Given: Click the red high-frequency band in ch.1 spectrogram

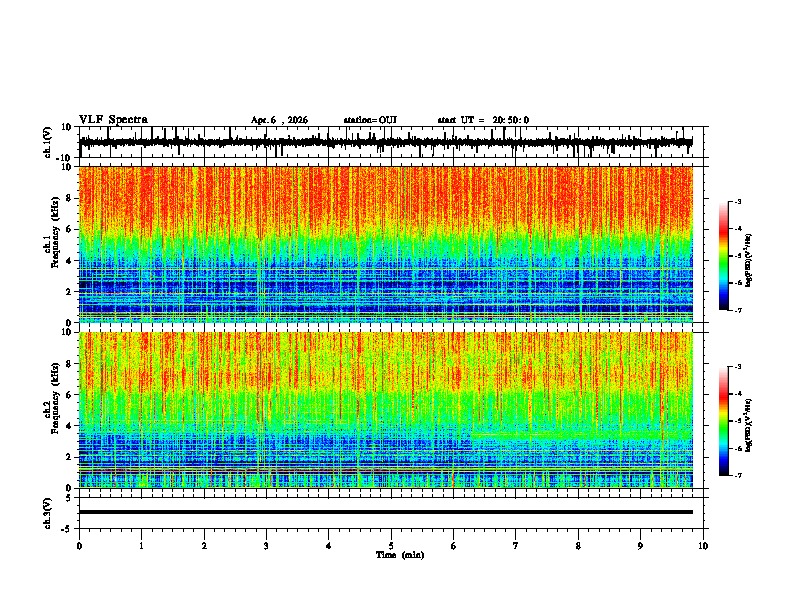Looking at the screenshot, I should coord(386,197).
